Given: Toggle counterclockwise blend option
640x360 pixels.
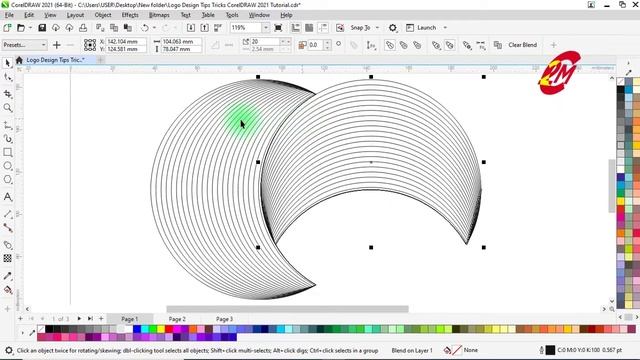Looking at the screenshot, I should (x=417, y=45).
